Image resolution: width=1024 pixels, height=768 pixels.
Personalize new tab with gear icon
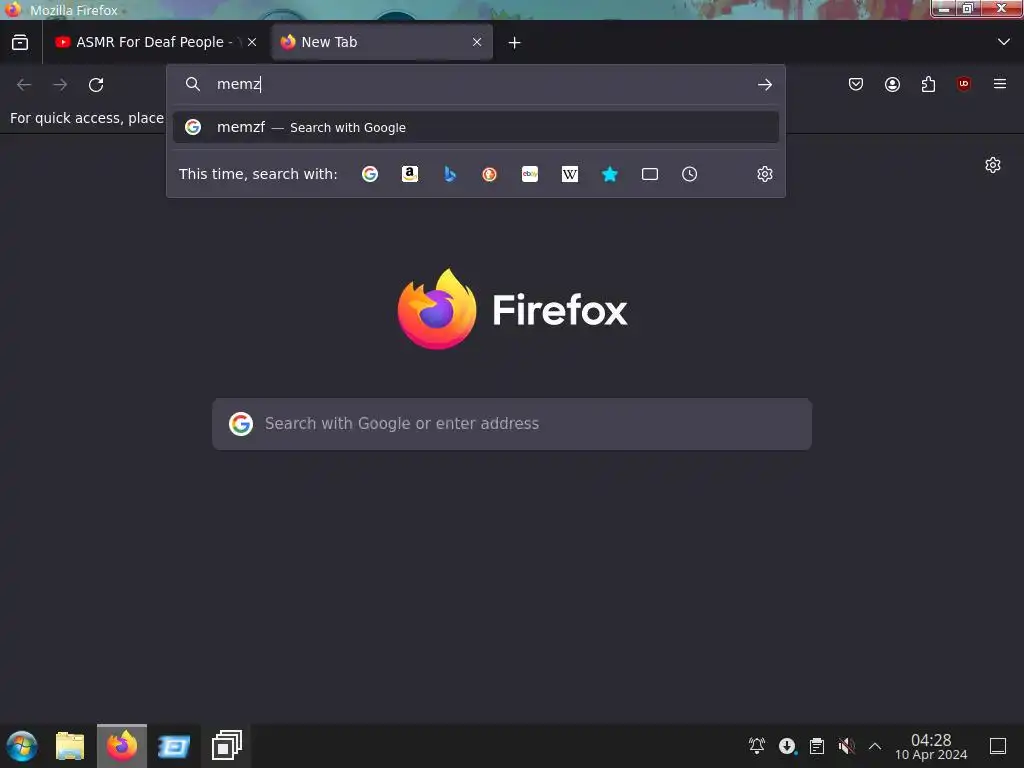coord(993,165)
